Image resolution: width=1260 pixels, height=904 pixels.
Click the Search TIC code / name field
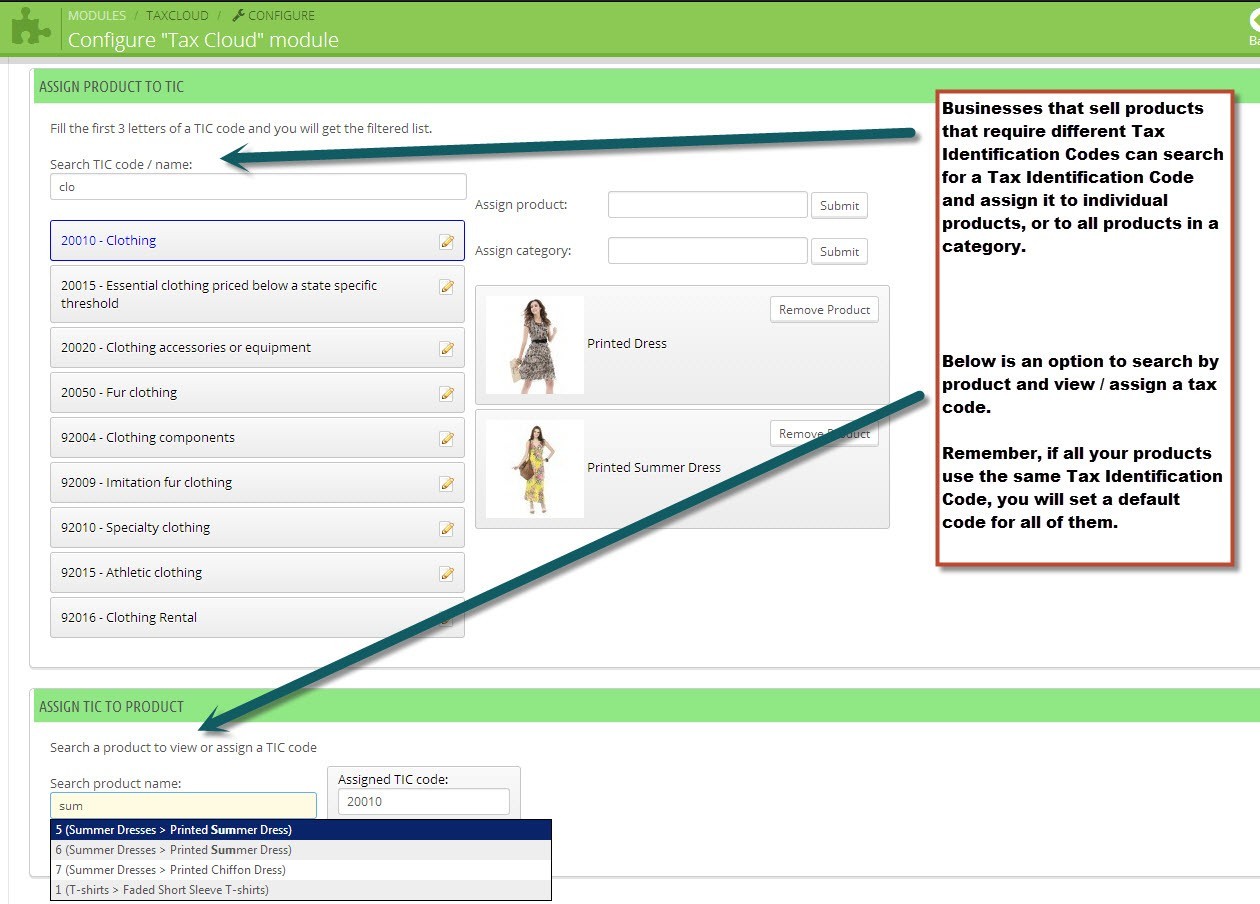258,187
